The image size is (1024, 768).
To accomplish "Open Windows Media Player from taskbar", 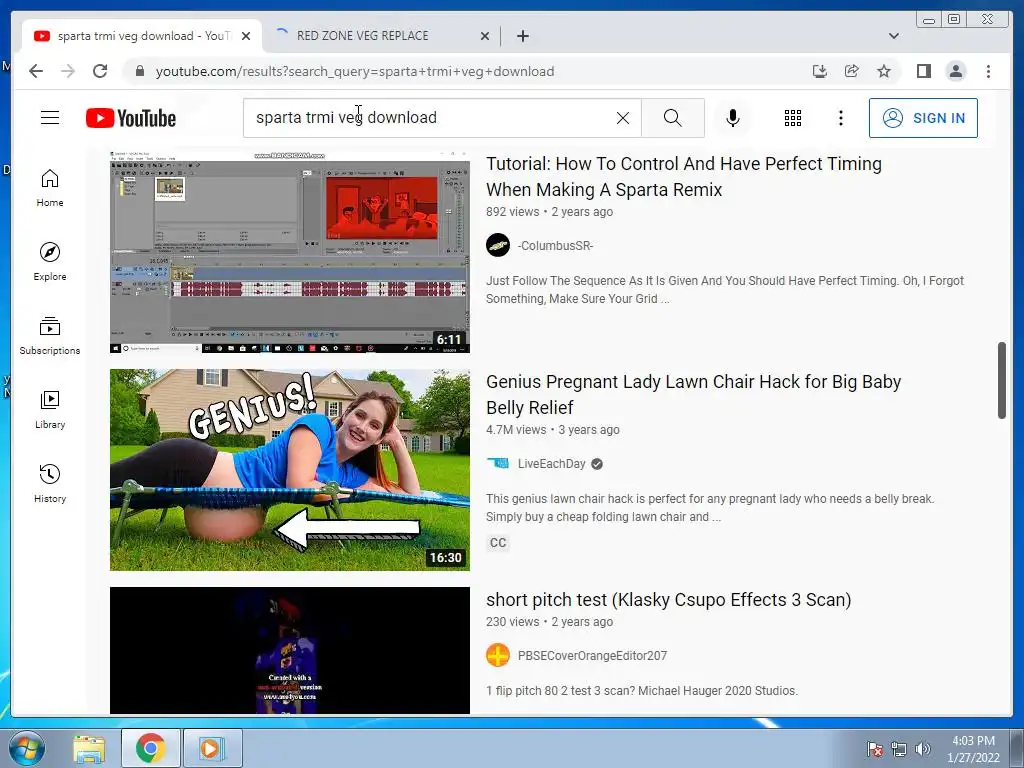I will click(212, 748).
